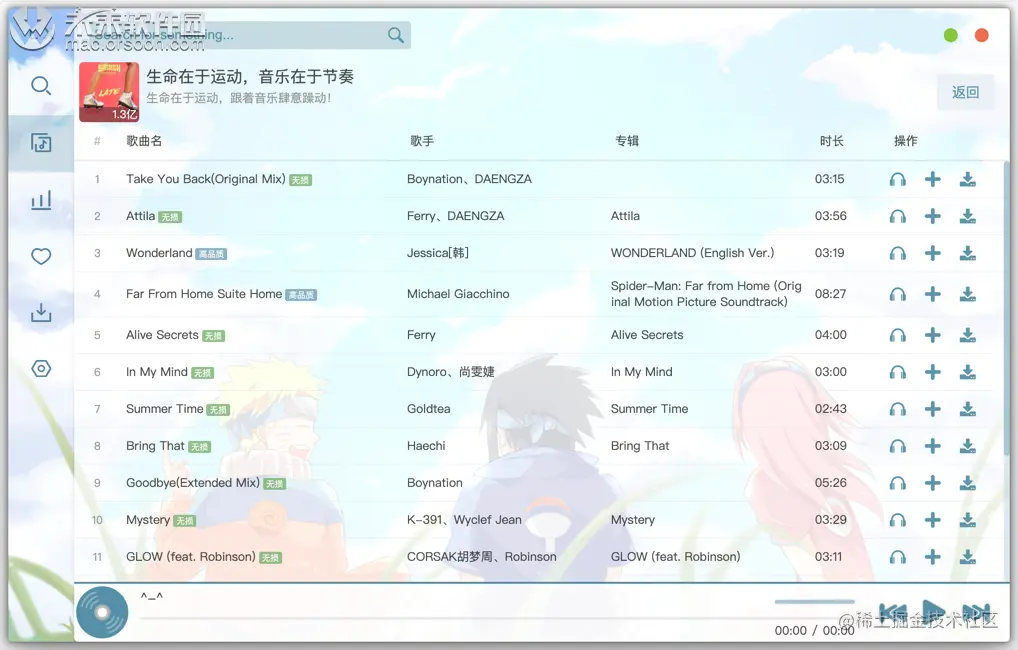Screen dimensions: 1018x650
Task: Click the 专辑 column header
Action: [627, 141]
